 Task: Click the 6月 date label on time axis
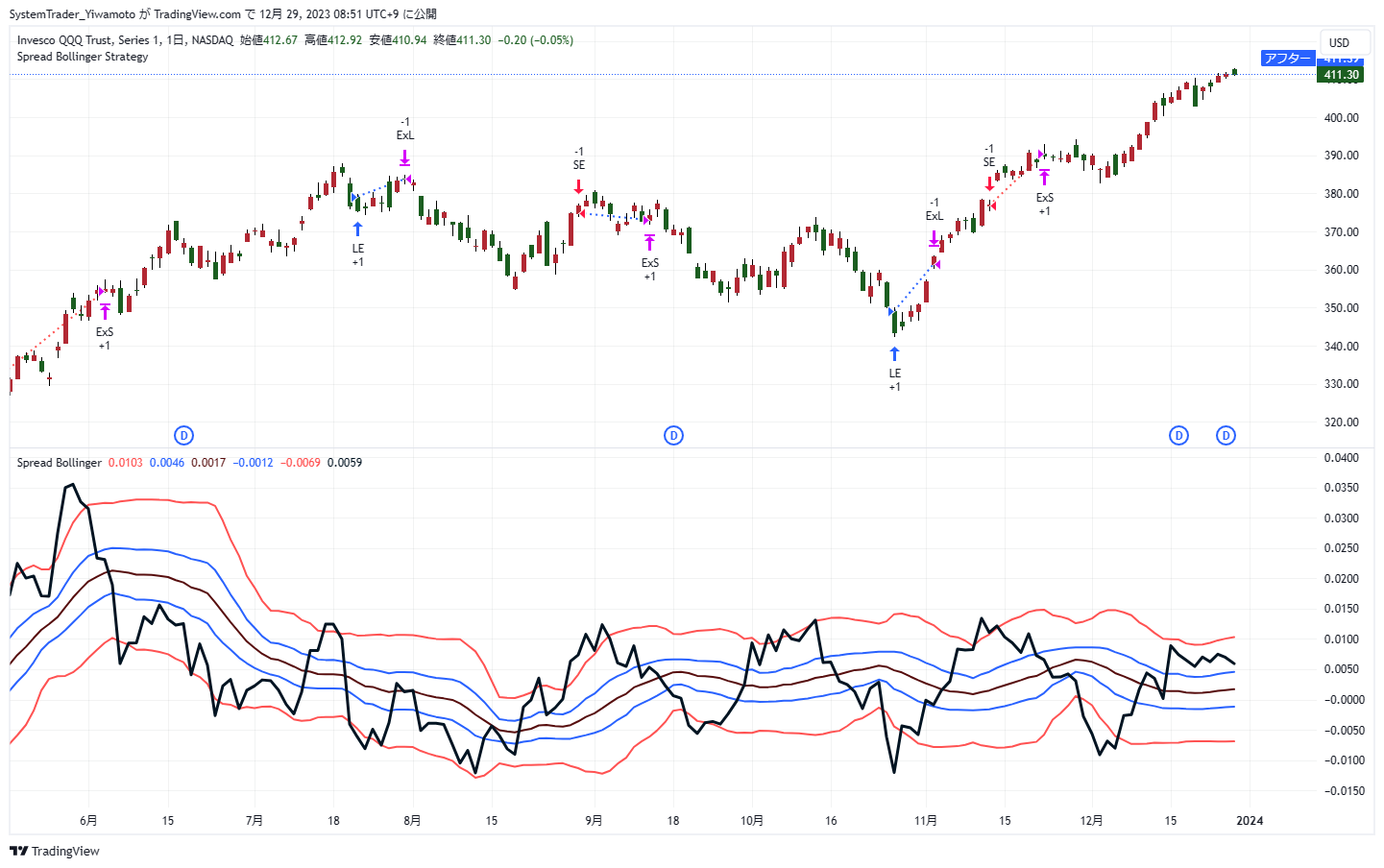(x=88, y=821)
